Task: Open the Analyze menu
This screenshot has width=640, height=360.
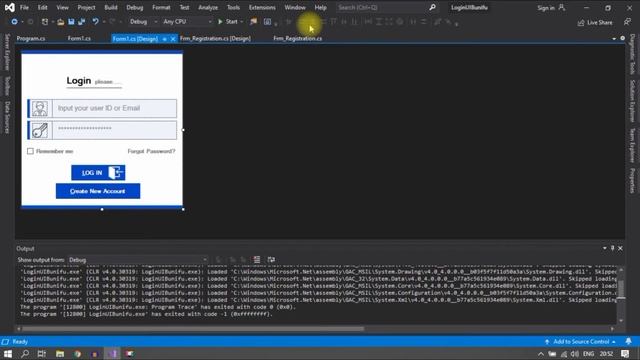Action: 208,7
